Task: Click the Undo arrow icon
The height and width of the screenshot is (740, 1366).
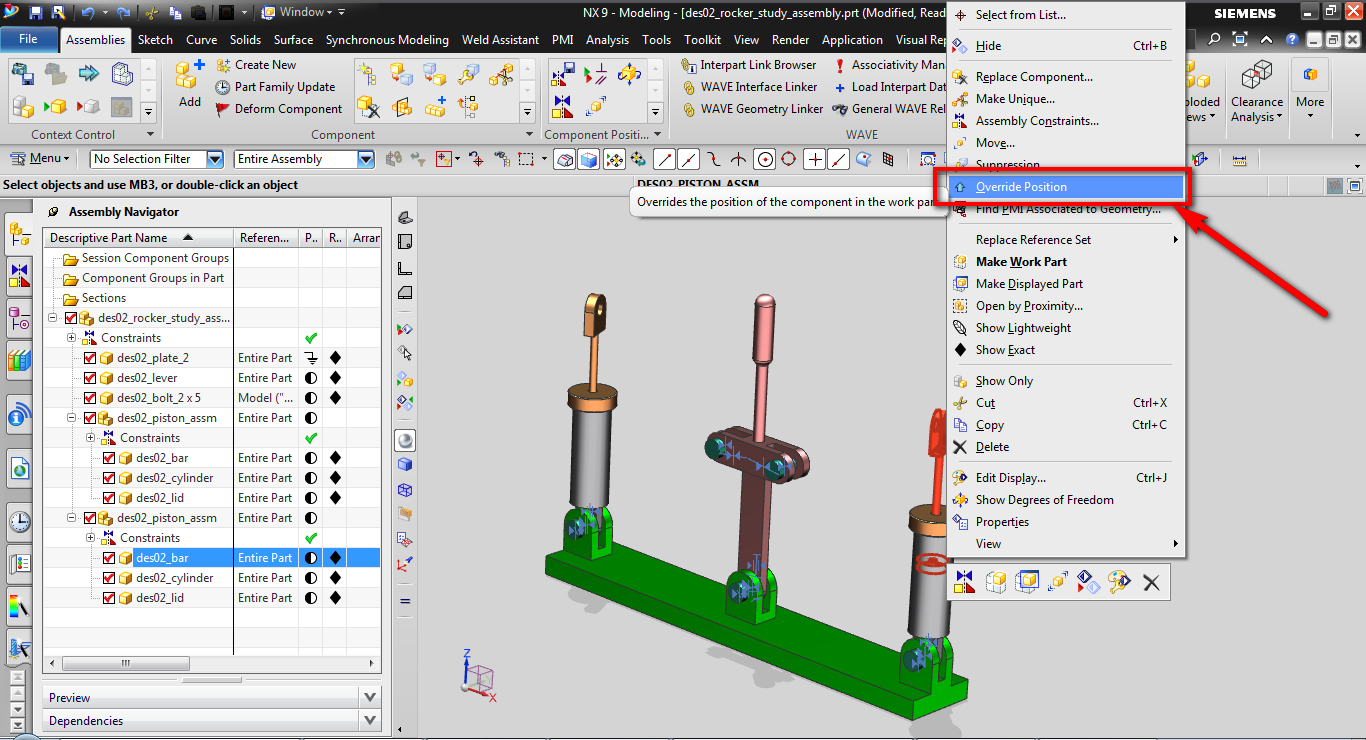Action: (x=87, y=13)
